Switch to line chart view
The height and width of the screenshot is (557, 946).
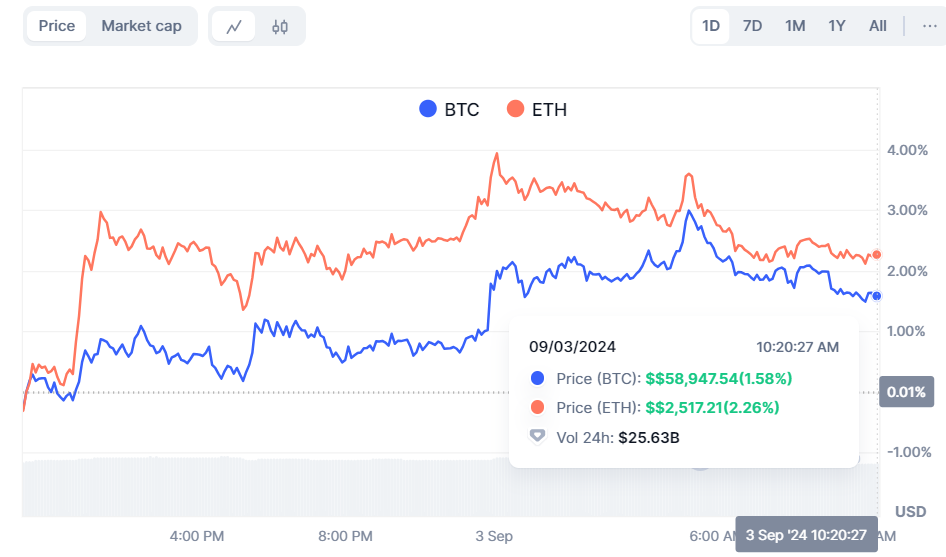point(234,27)
